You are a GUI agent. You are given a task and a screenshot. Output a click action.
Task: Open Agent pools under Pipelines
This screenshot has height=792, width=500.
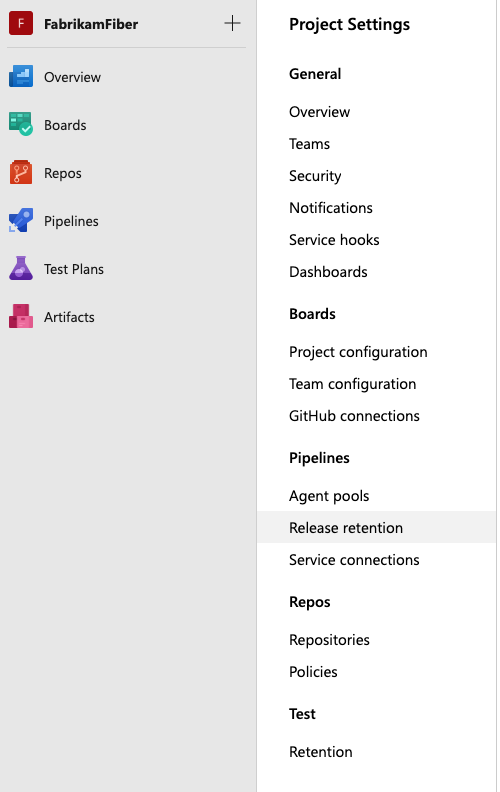329,496
